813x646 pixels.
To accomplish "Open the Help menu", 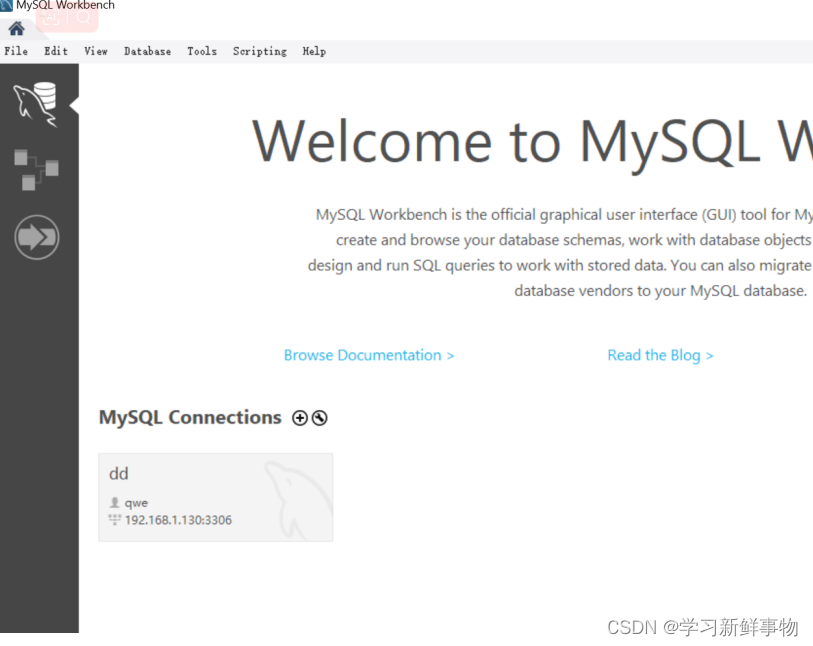I will pyautogui.click(x=314, y=51).
